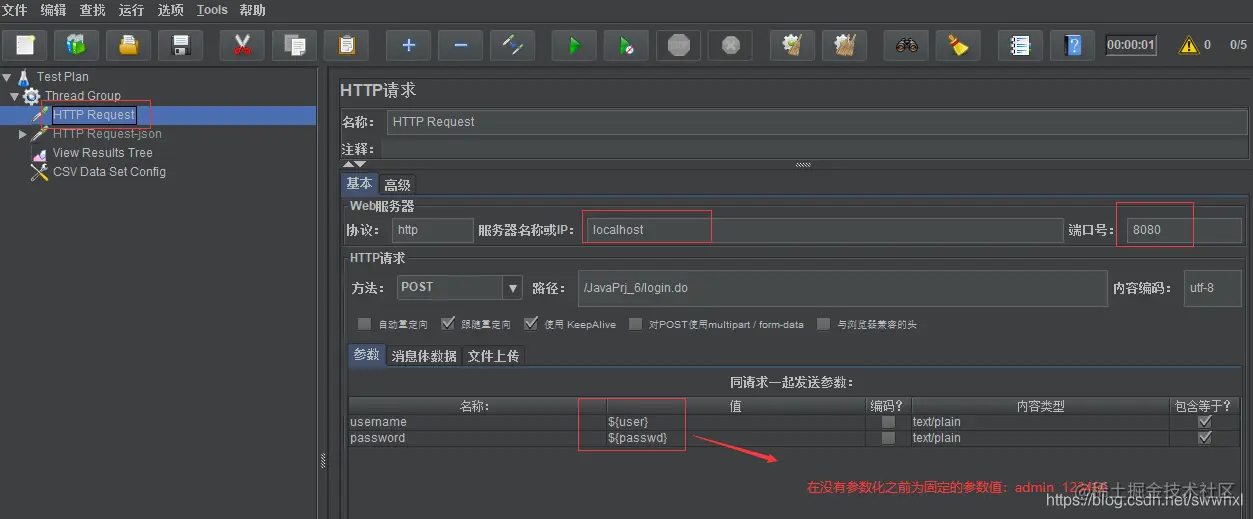This screenshot has height=519, width=1253.
Task: Click the 内容编码 field containing utf-8
Action: 1213,288
